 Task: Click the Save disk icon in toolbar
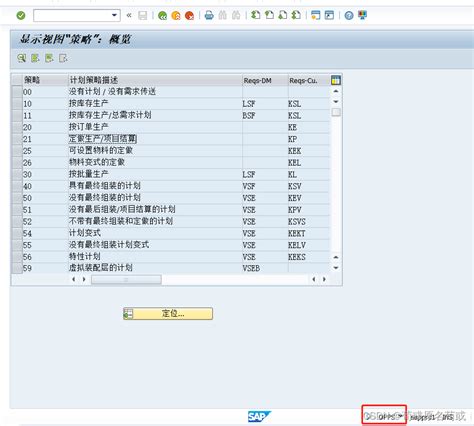[x=143, y=15]
